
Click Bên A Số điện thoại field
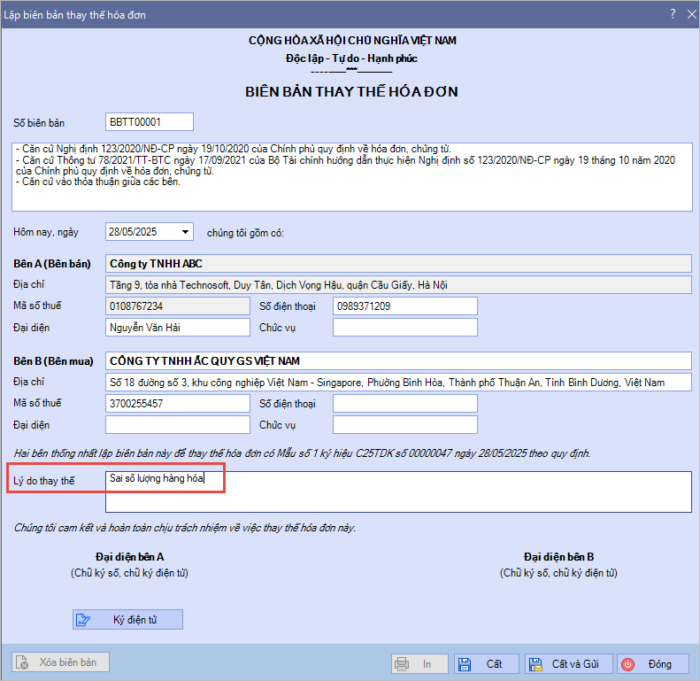405,306
